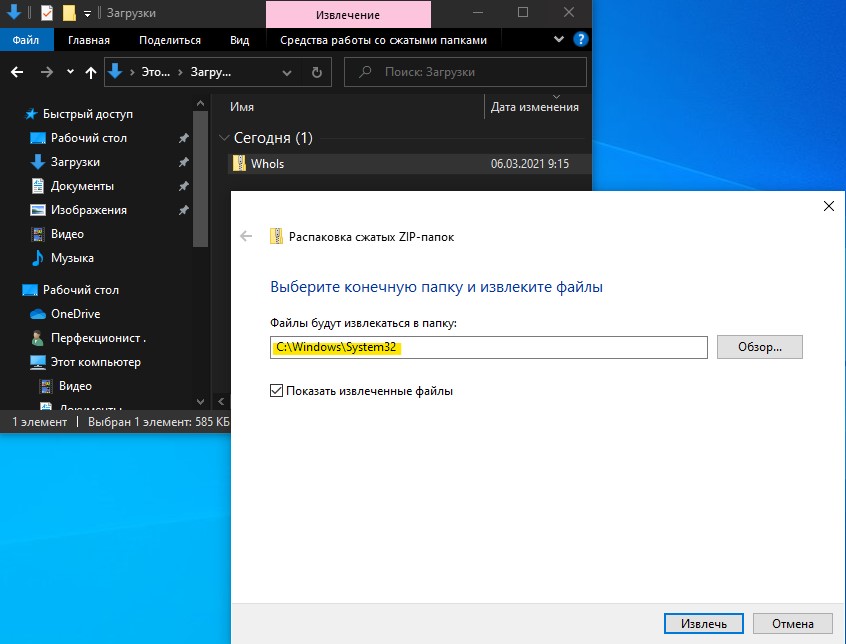The height and width of the screenshot is (644, 846).
Task: Click pin icon next to Документы
Action: pyautogui.click(x=183, y=186)
